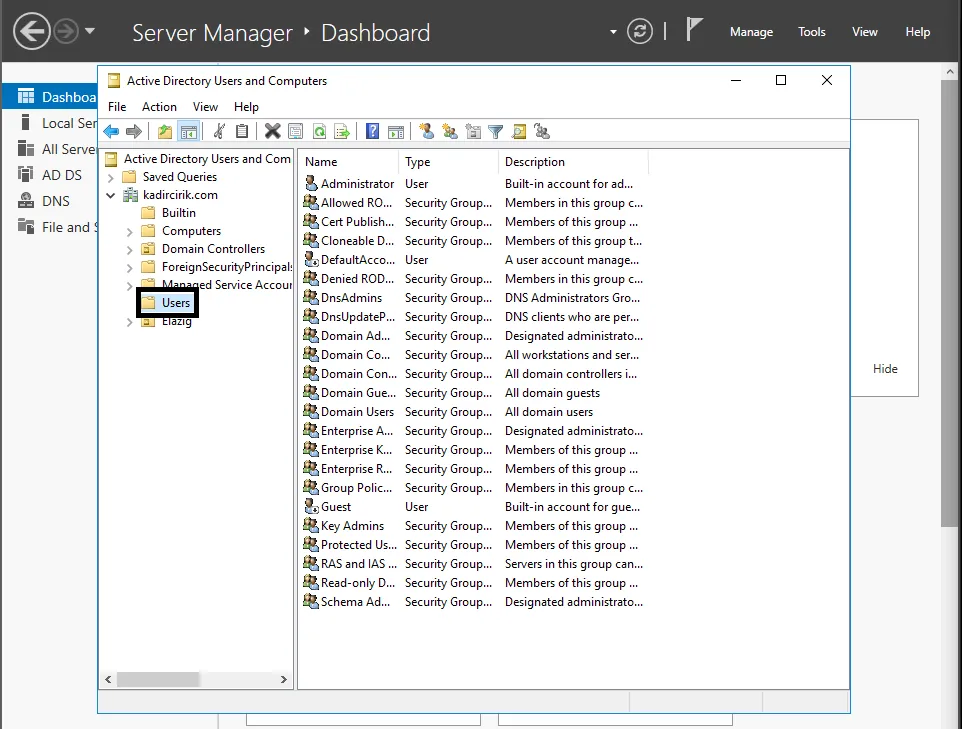Screen dimensions: 962x729
Task: Create a new user with toolbar icon
Action: 426,131
